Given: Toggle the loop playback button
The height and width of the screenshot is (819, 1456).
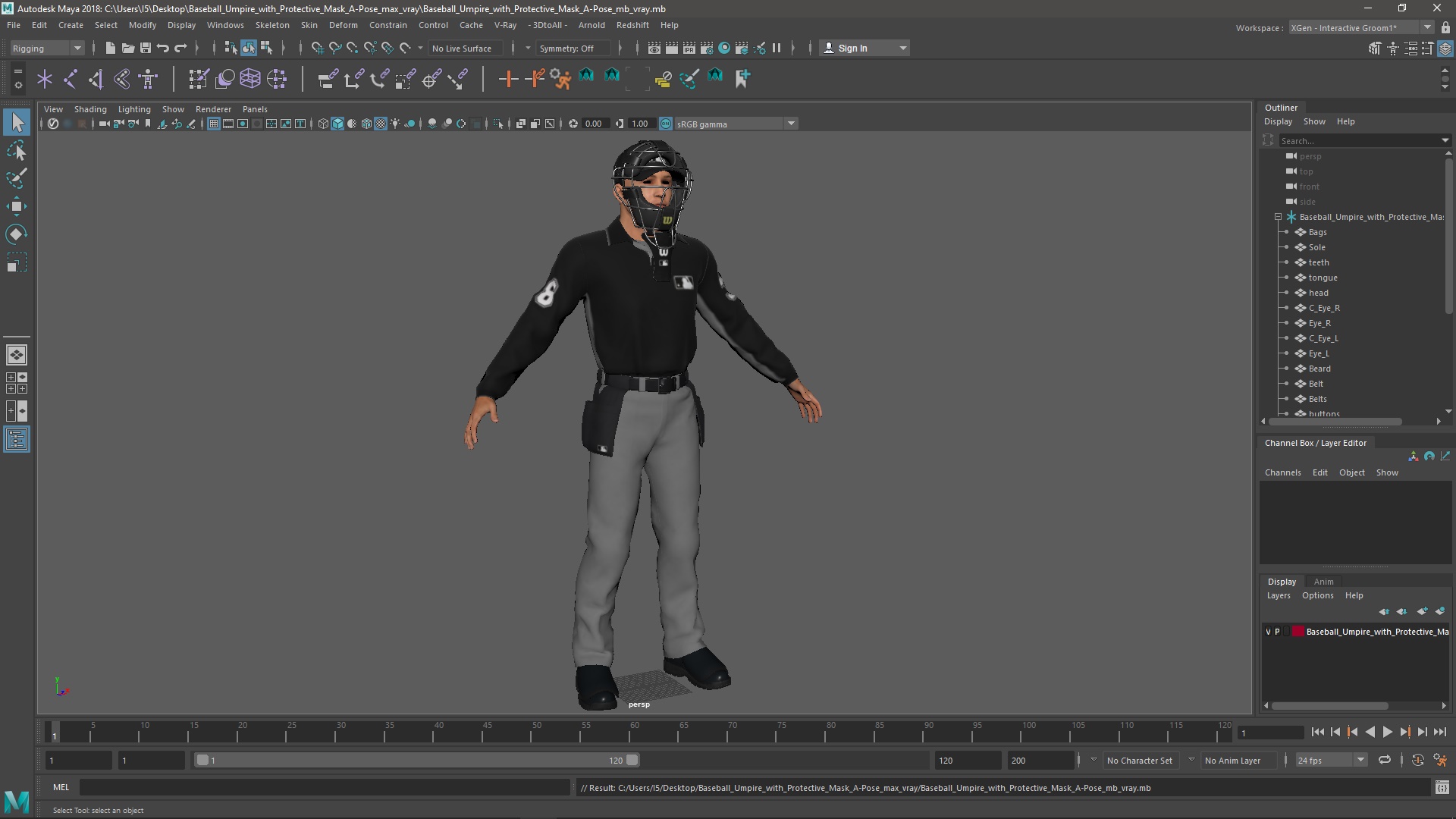Looking at the screenshot, I should point(1385,760).
